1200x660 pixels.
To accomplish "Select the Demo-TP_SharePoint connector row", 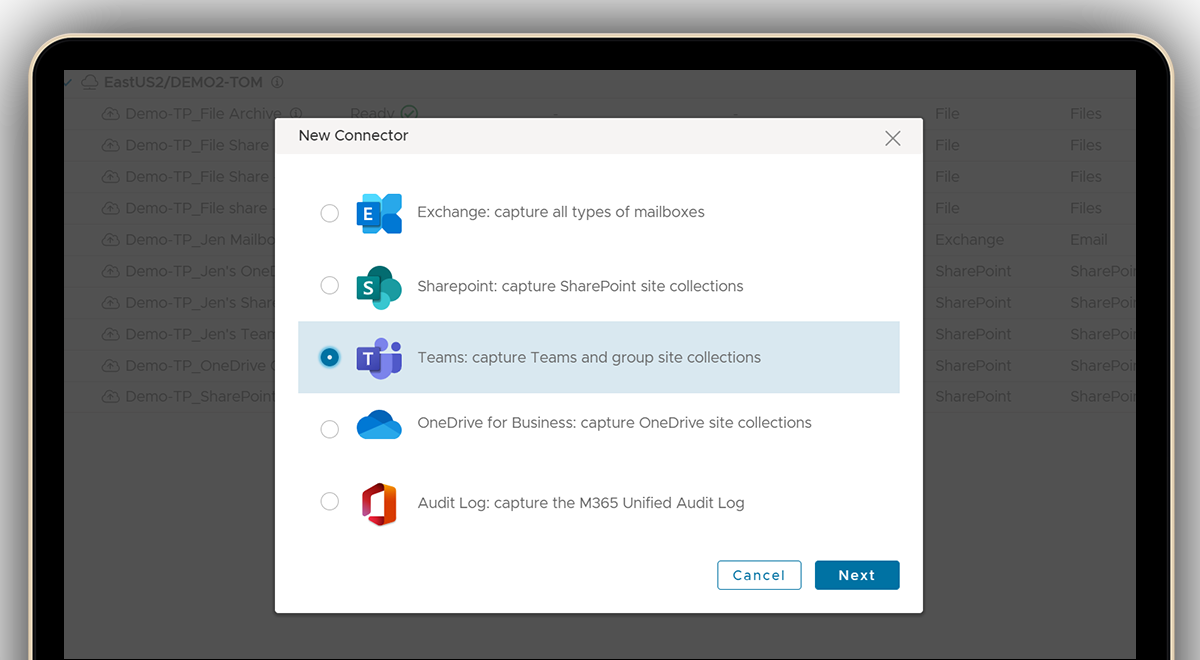I will coord(600,397).
